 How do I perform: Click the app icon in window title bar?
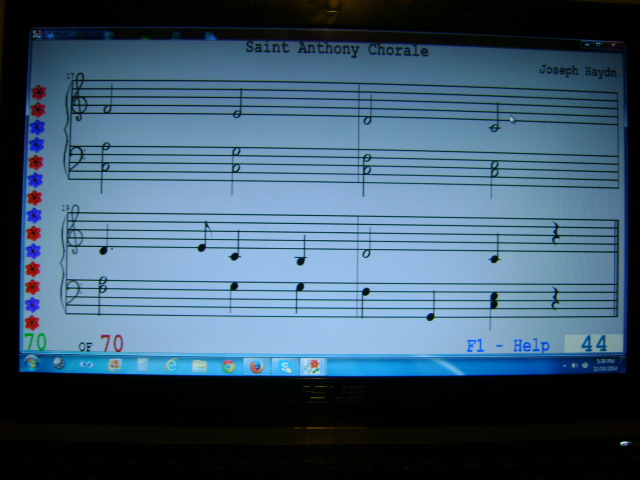[38, 33]
